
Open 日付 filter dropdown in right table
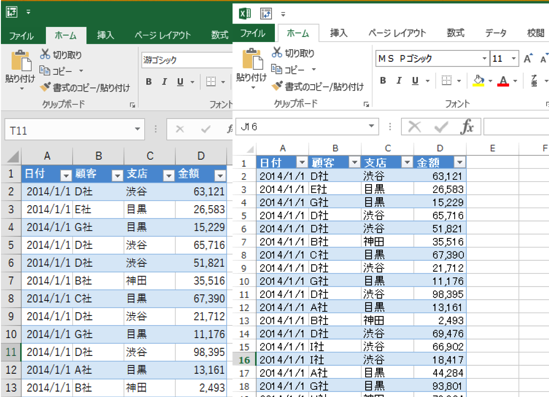tap(302, 162)
